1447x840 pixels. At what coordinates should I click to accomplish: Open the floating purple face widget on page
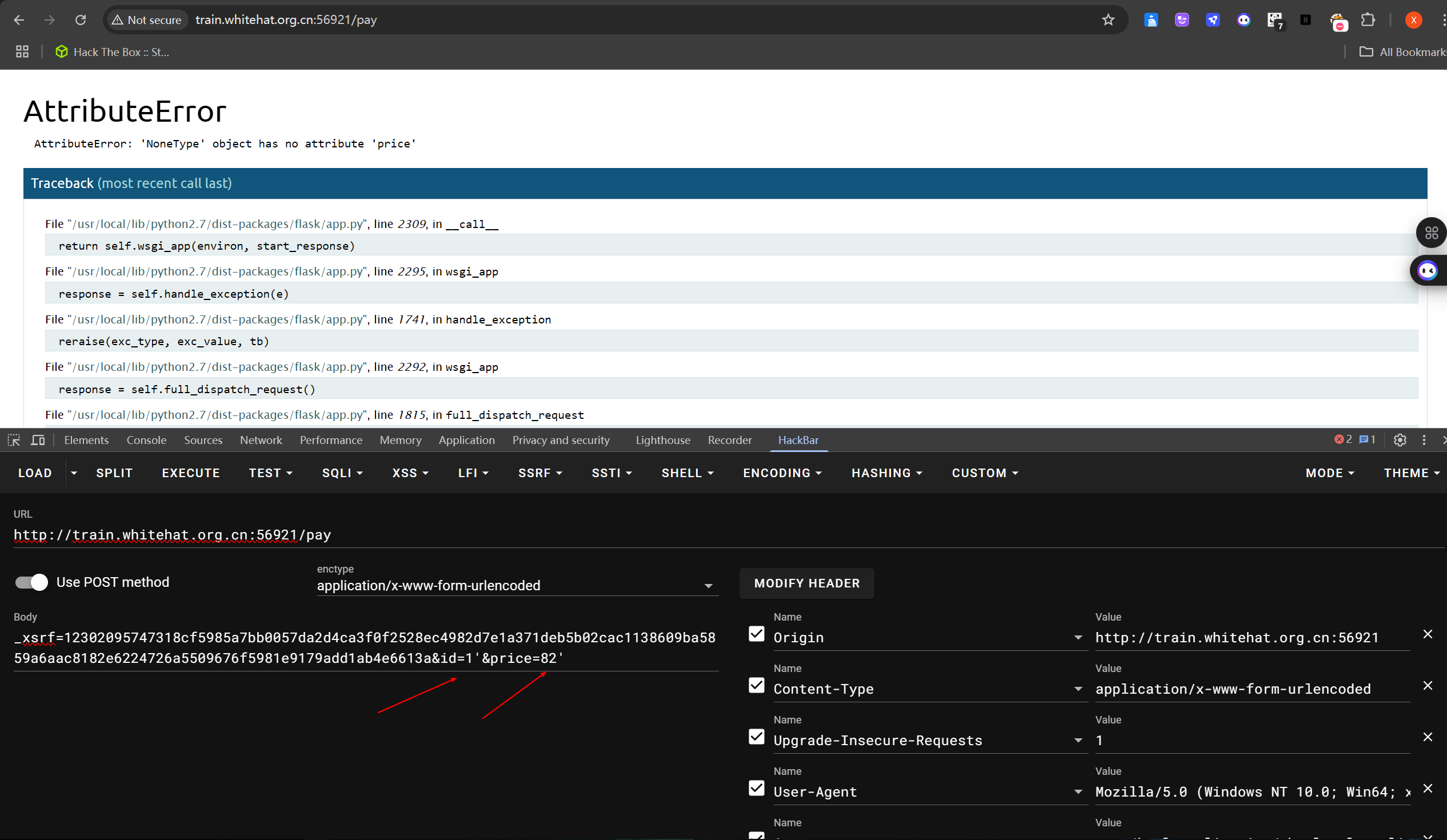tap(1428, 270)
